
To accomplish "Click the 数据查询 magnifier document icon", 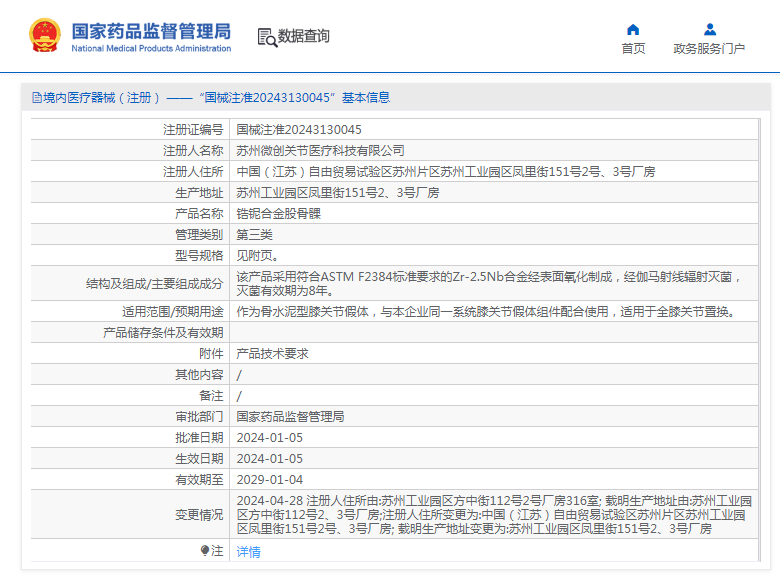I will coord(266,37).
